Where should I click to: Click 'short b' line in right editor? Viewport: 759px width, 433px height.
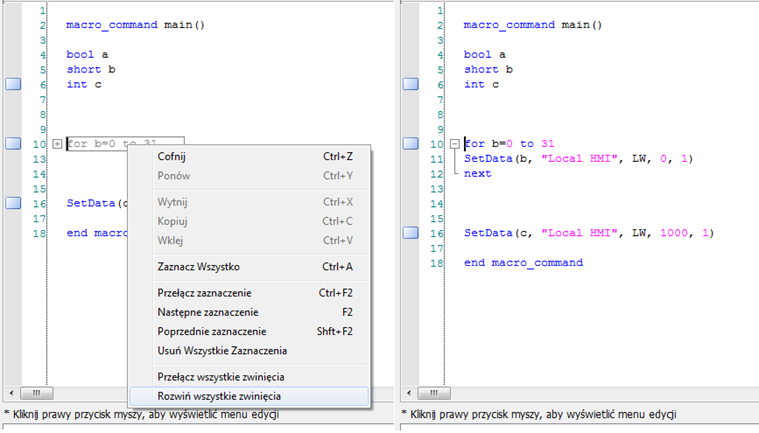(x=488, y=70)
